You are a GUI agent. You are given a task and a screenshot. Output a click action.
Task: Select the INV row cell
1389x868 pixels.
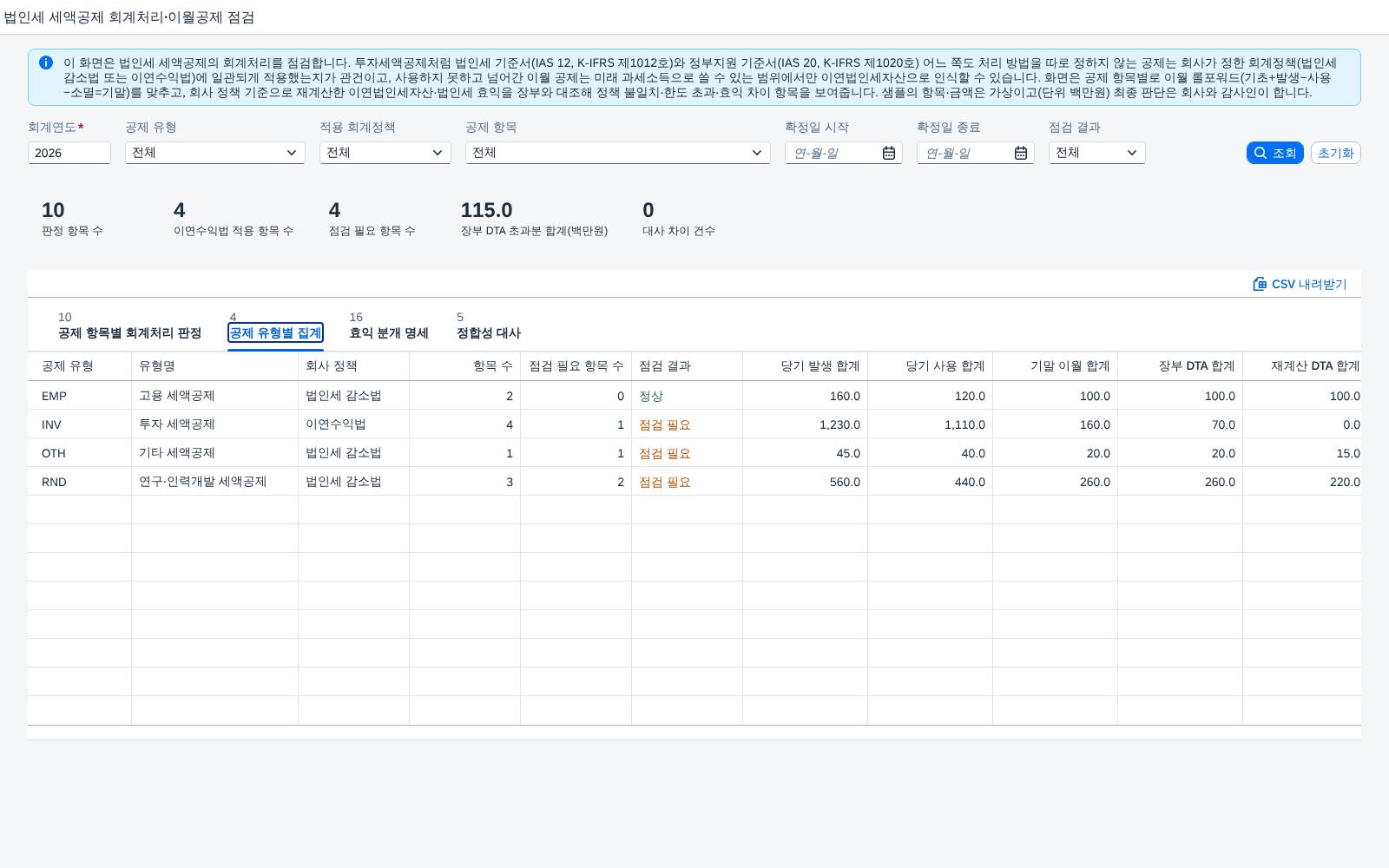point(79,424)
